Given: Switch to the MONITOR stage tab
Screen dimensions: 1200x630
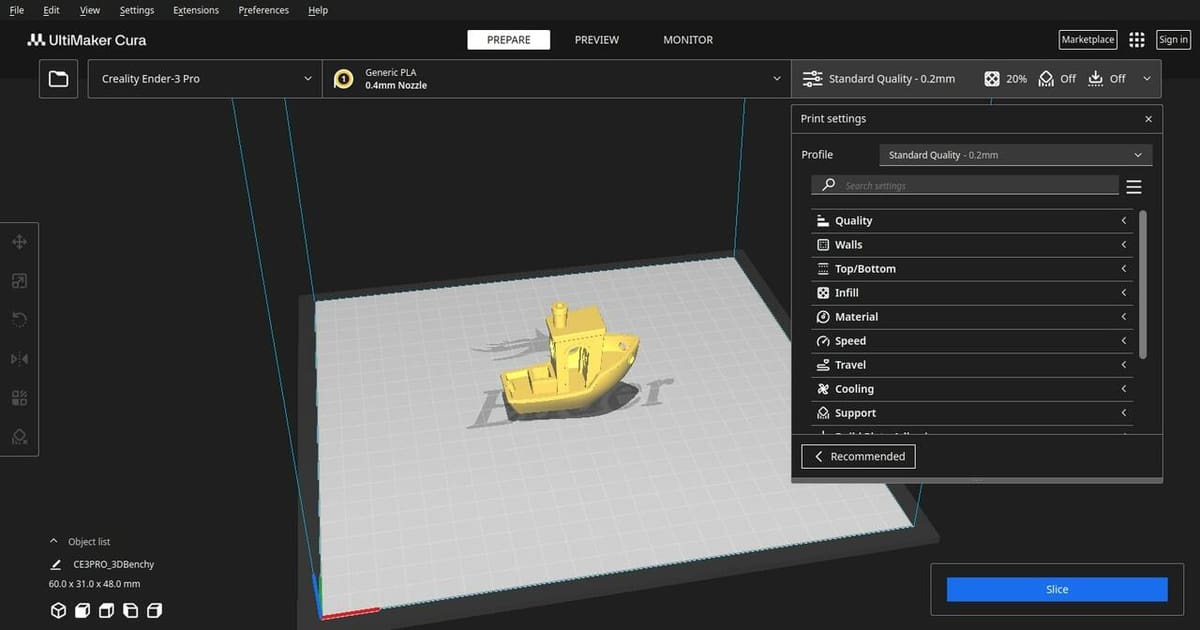Looking at the screenshot, I should pyautogui.click(x=688, y=40).
